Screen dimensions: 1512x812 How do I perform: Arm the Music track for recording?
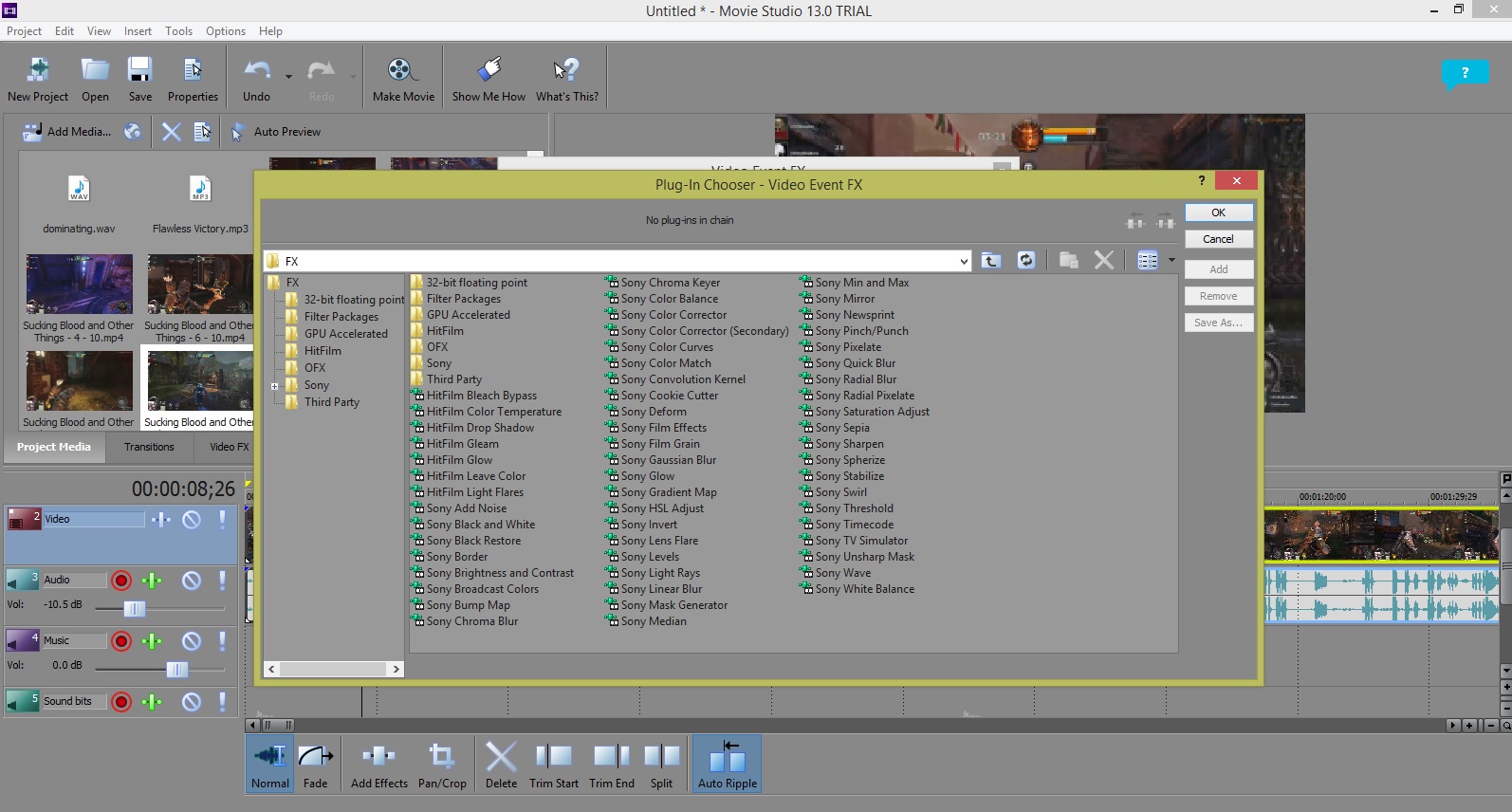[x=121, y=640]
